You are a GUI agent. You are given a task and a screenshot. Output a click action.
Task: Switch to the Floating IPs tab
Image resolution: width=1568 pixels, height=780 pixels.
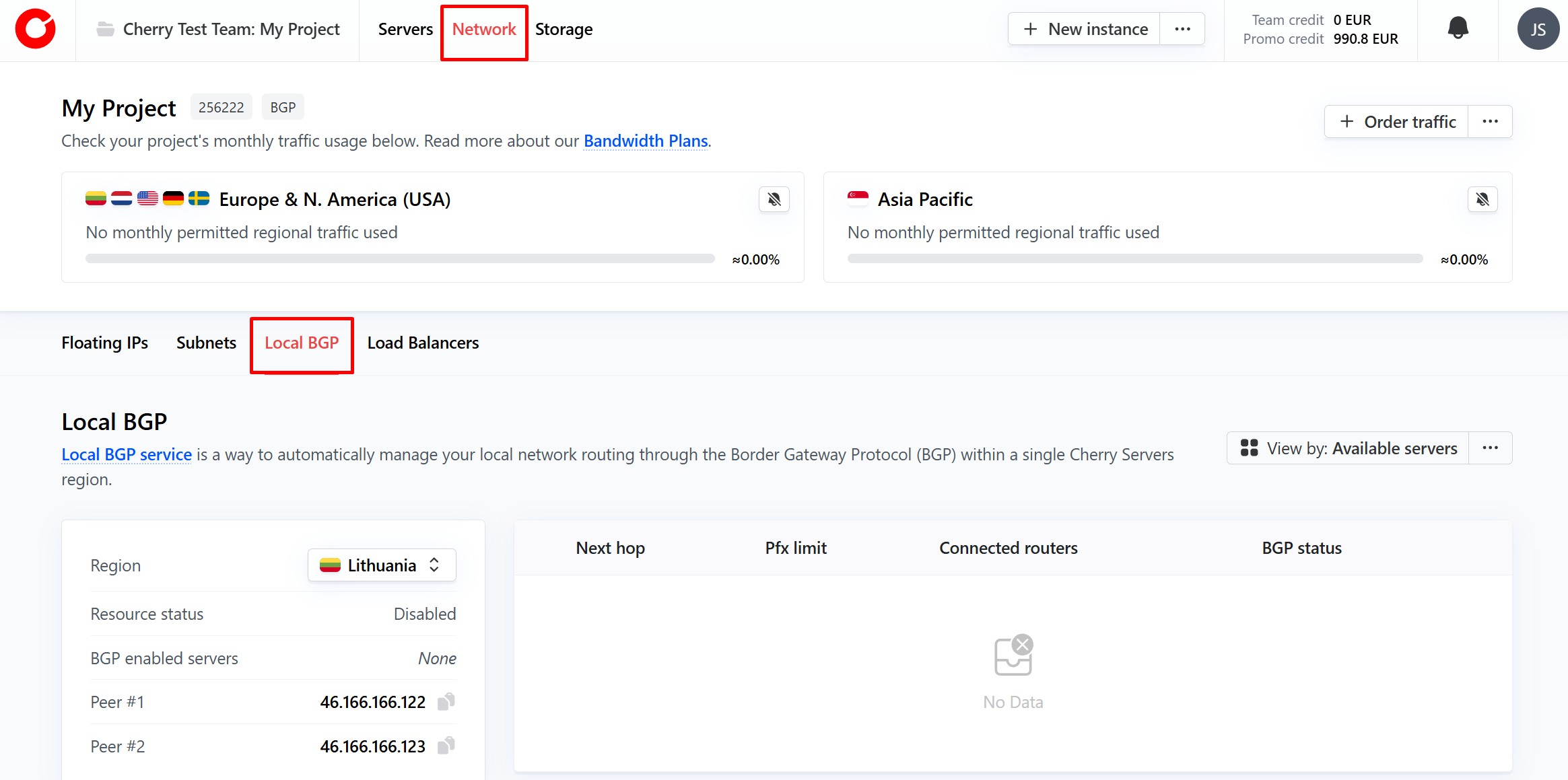click(104, 343)
